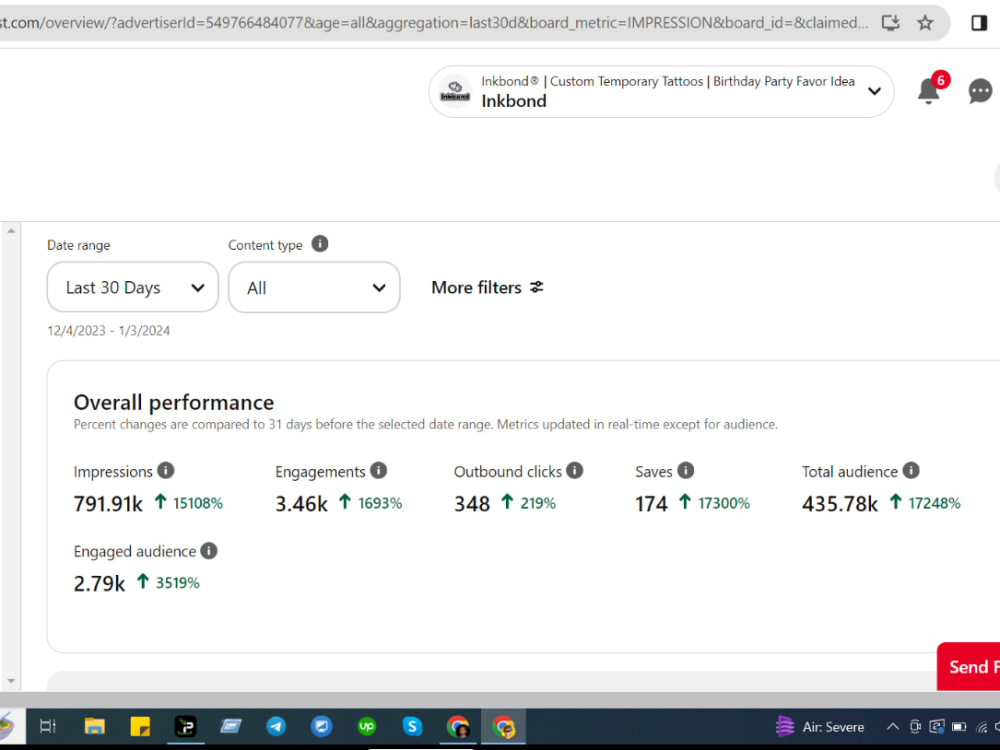1000x750 pixels.
Task: Show info about Engagements metric
Action: 378,471
